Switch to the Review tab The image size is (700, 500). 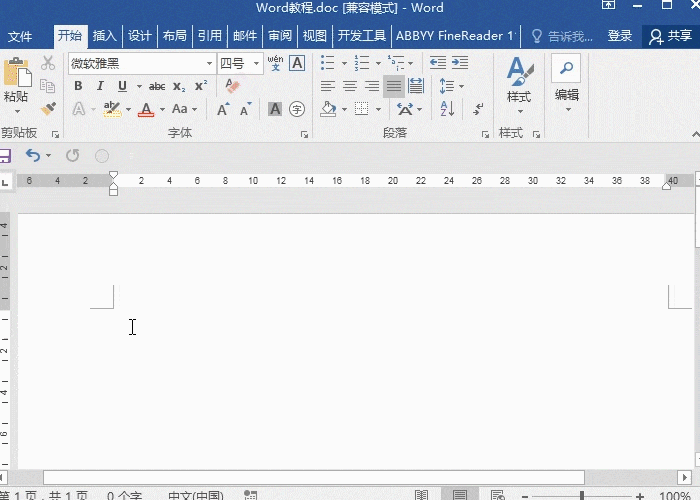tap(280, 36)
